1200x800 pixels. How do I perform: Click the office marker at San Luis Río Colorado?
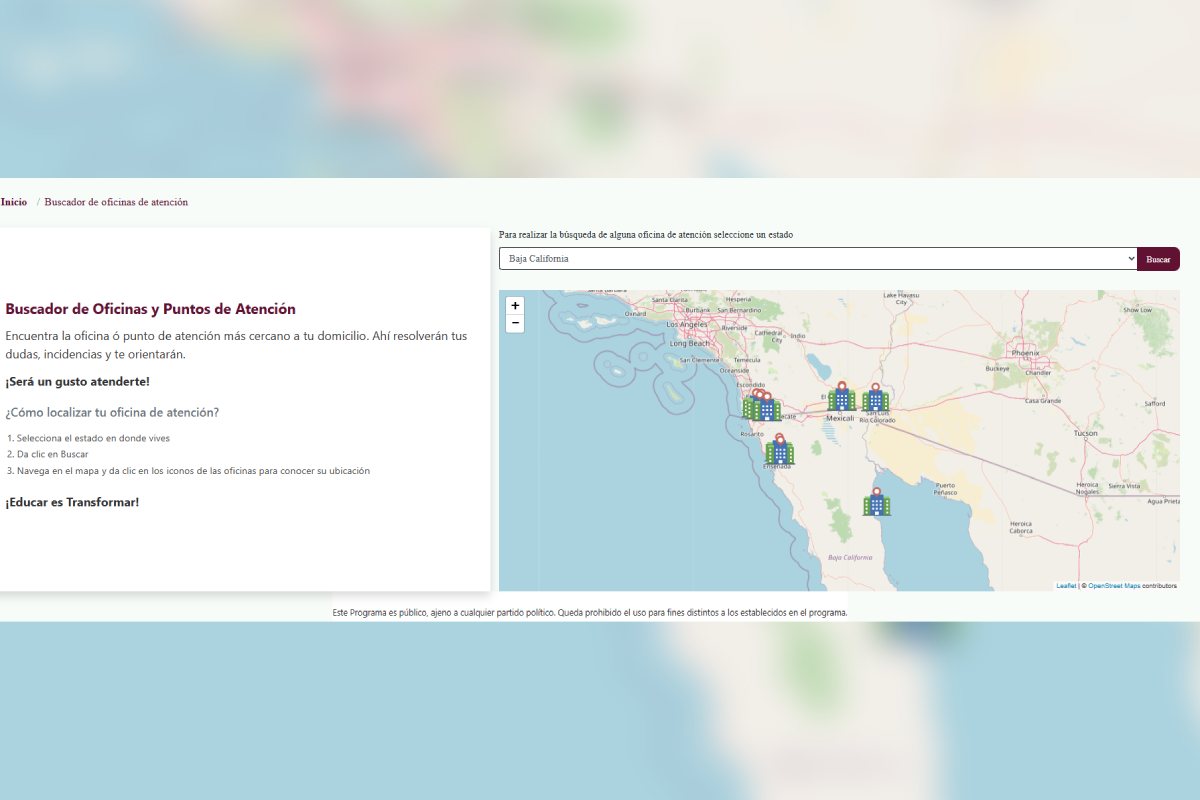coord(876,400)
